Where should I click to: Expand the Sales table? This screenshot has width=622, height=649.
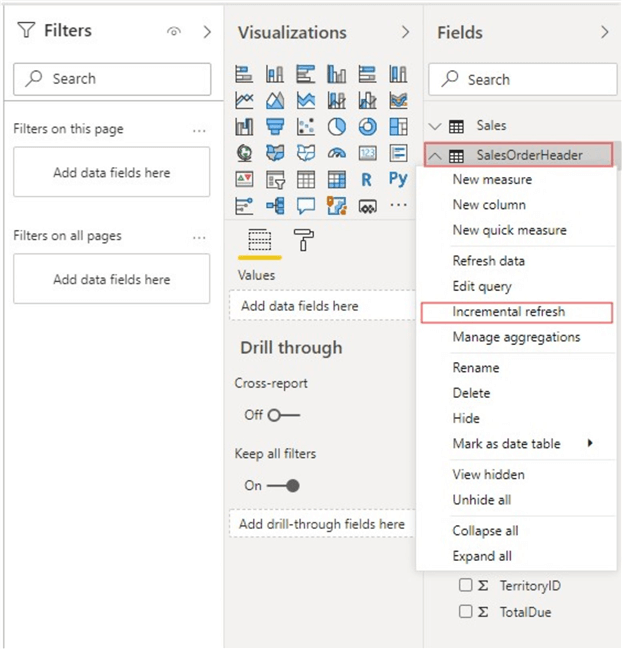tap(435, 126)
